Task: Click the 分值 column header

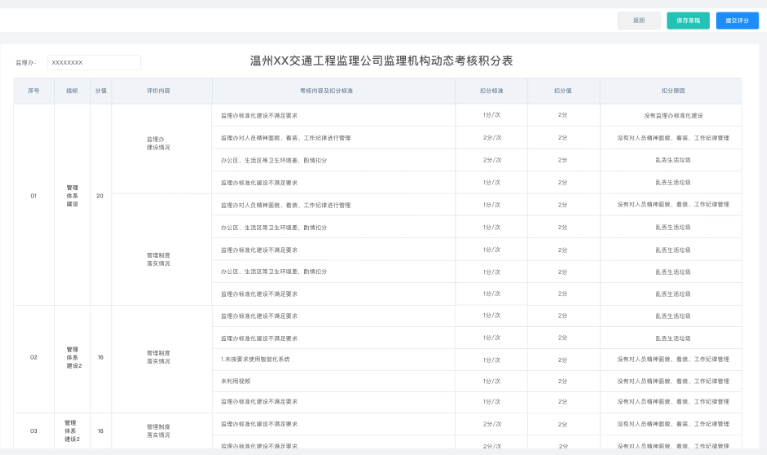Action: [100, 91]
